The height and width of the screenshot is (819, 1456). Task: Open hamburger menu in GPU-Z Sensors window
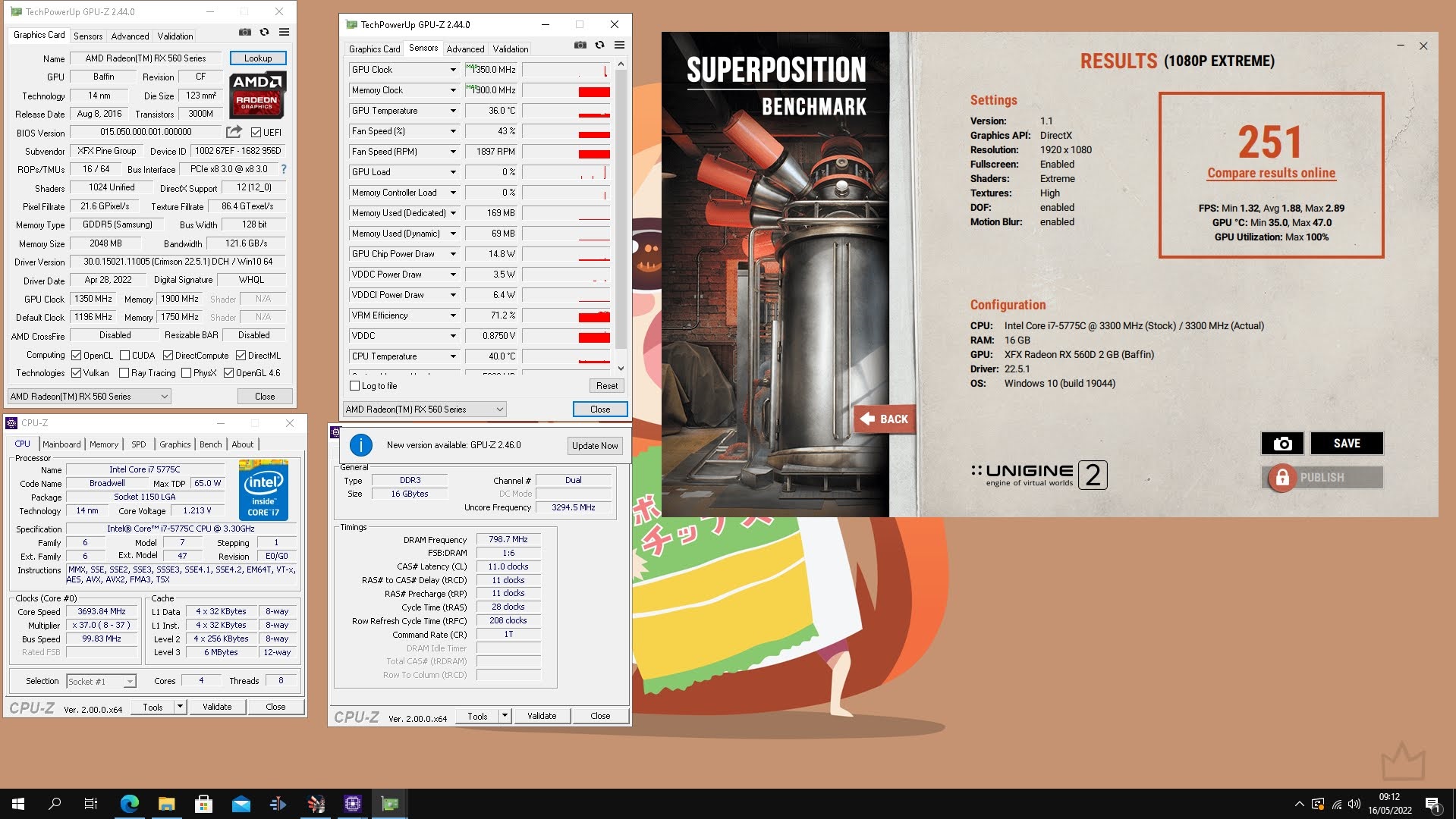(x=619, y=45)
